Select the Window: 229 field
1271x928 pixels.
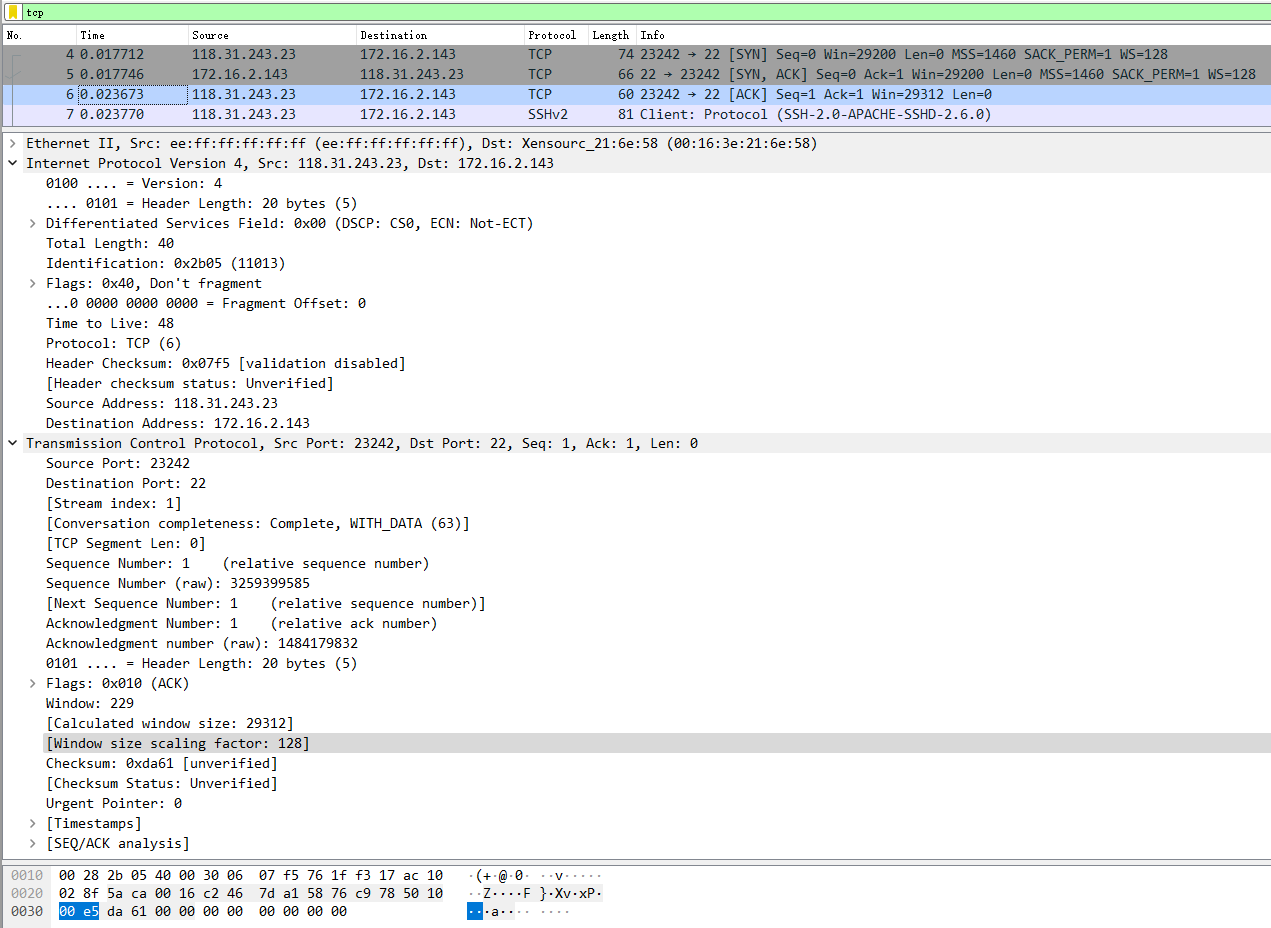90,703
